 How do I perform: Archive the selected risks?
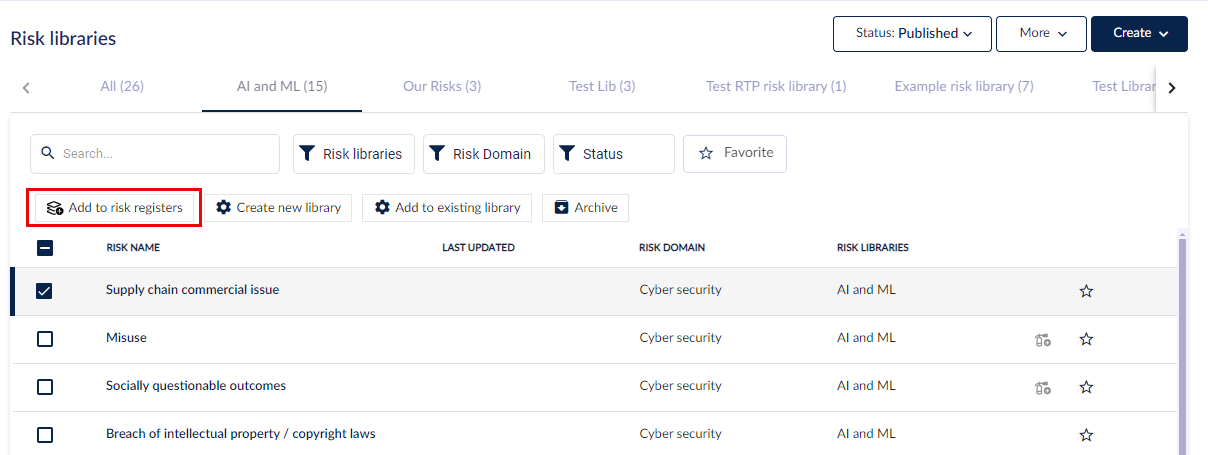coord(585,208)
